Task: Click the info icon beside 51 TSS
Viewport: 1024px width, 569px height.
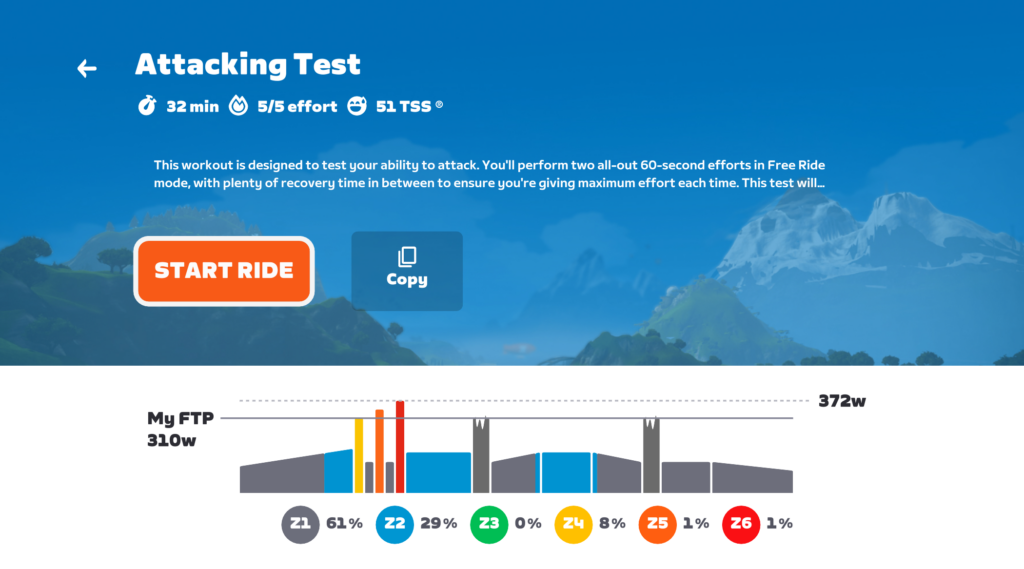Action: [x=439, y=105]
